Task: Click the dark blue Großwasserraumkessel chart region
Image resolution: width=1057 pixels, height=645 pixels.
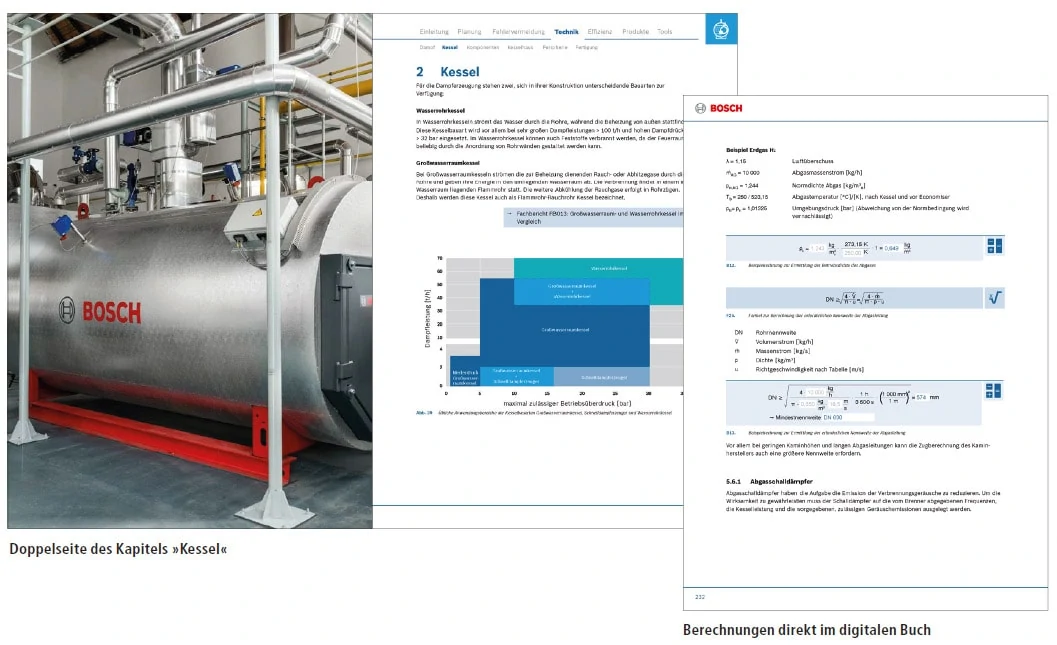Action: click(x=565, y=329)
